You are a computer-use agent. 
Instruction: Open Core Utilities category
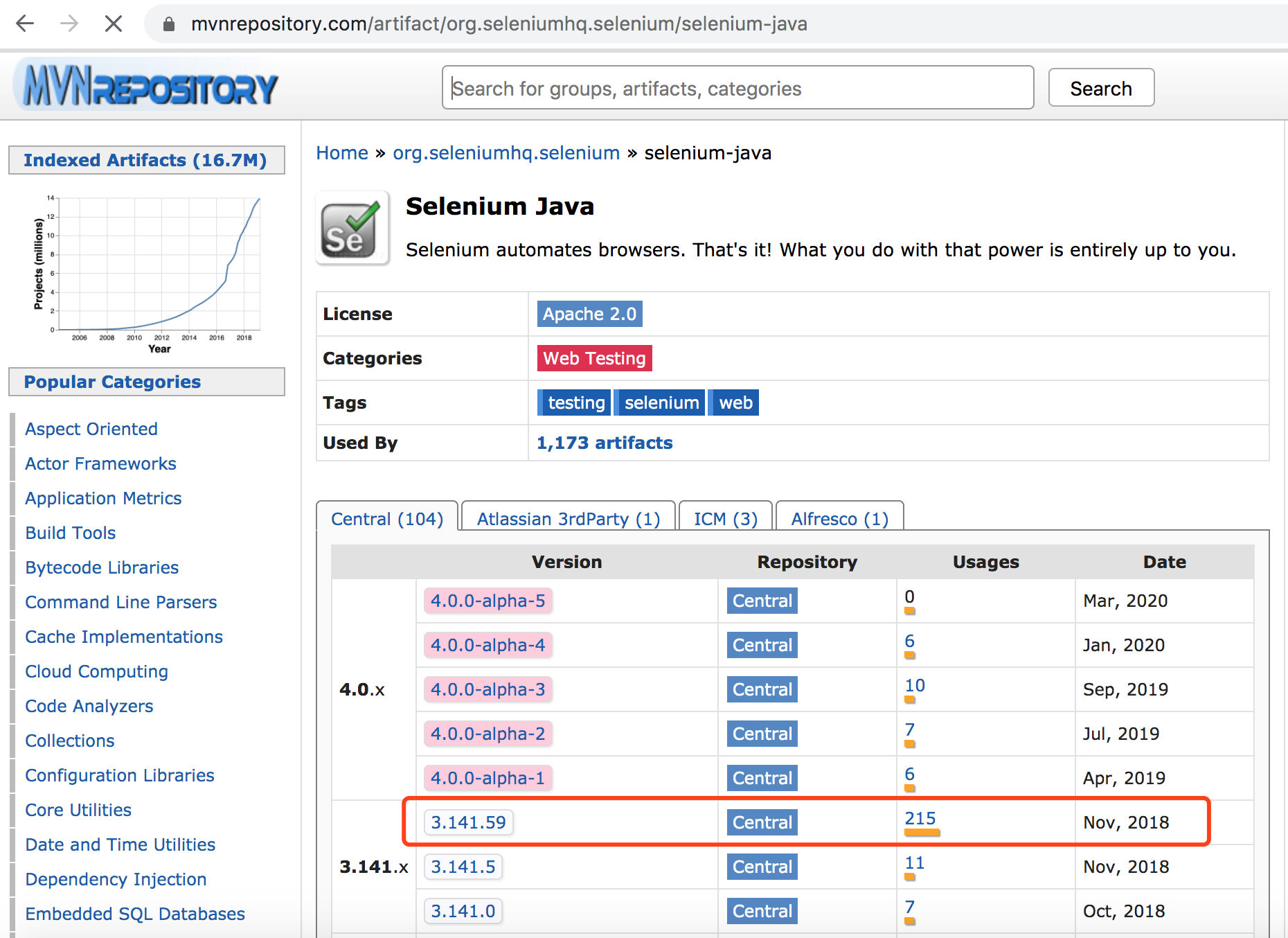(x=78, y=810)
